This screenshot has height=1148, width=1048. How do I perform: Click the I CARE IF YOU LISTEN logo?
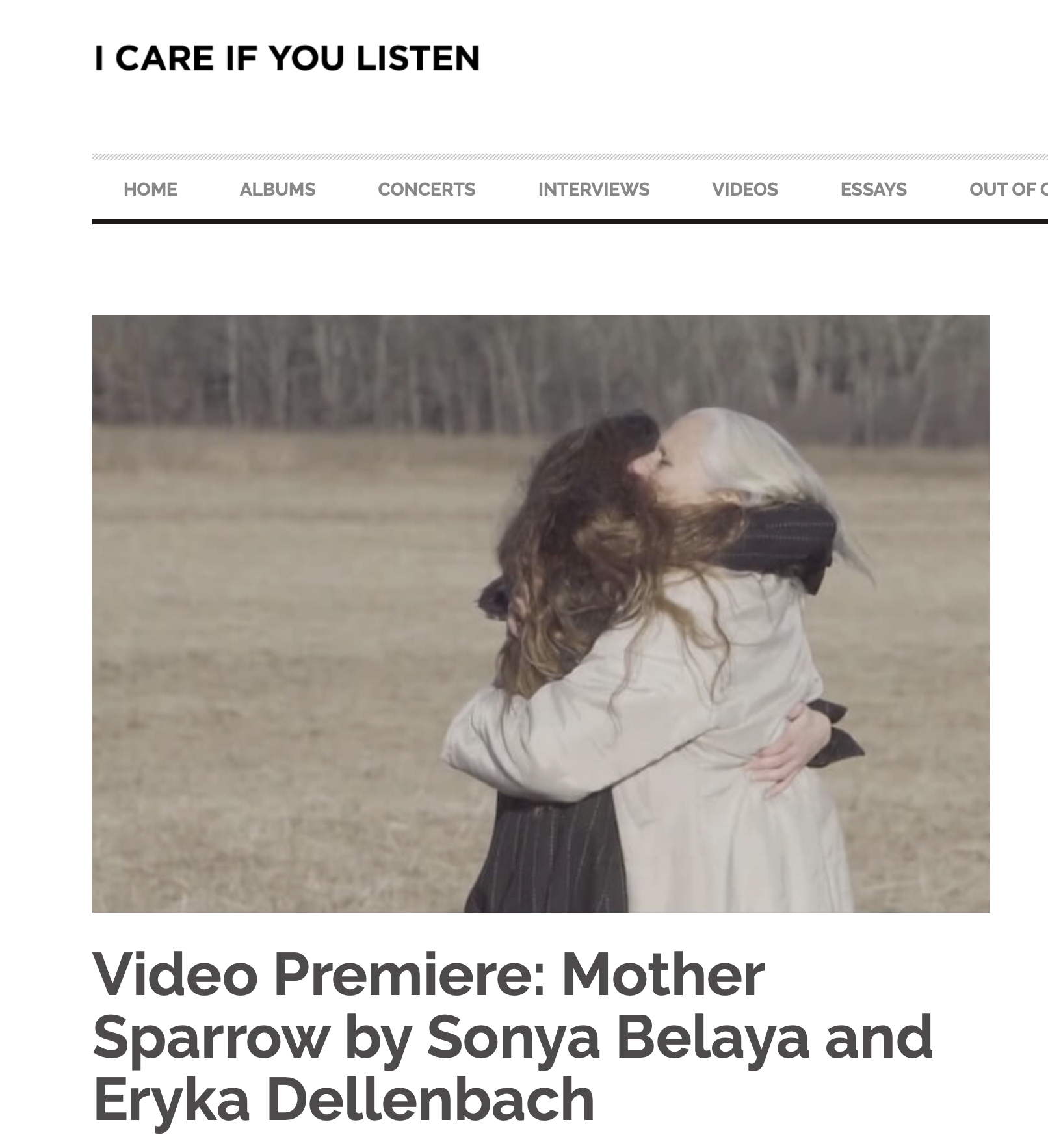click(287, 58)
